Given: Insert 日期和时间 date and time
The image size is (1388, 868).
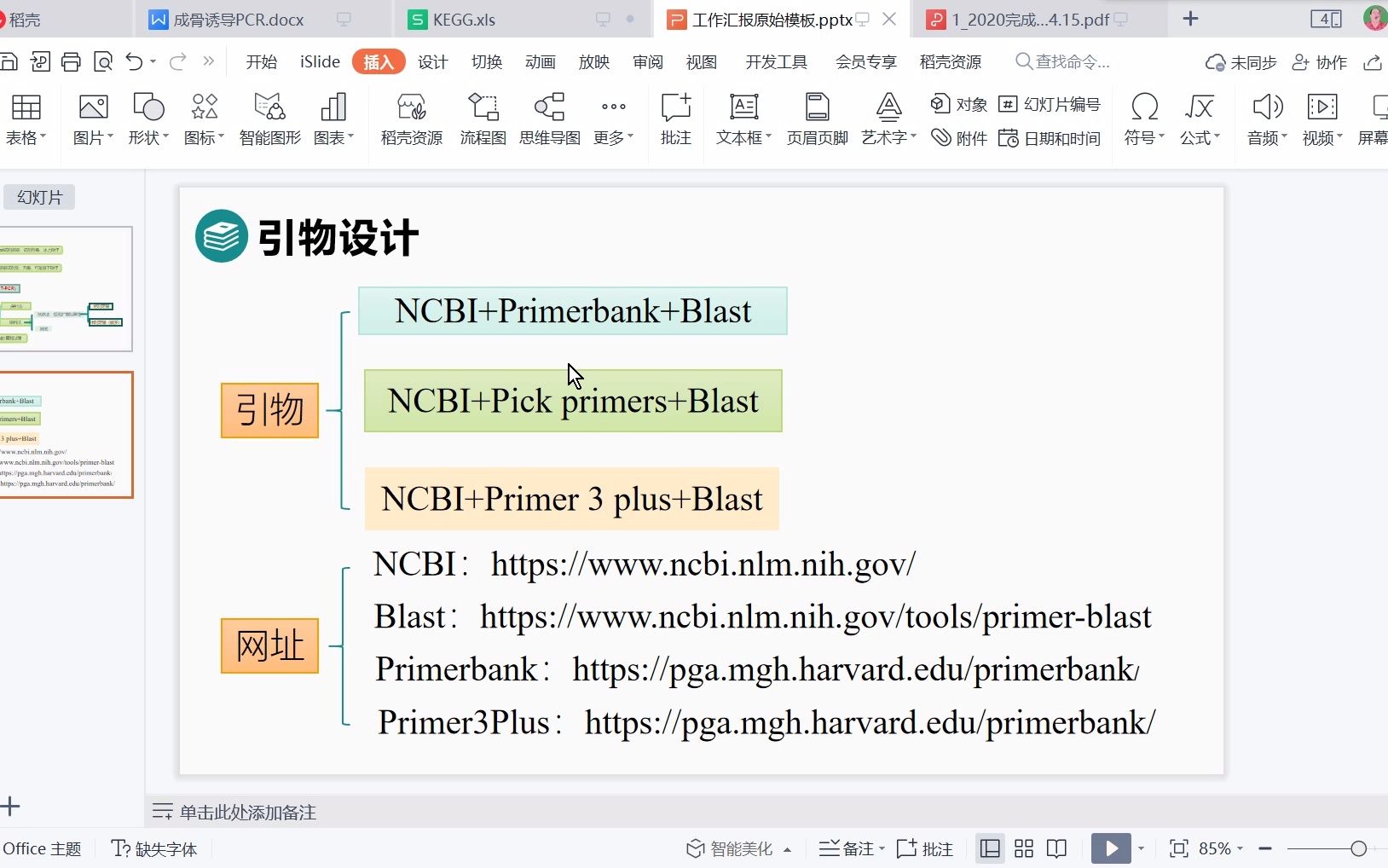Looking at the screenshot, I should [x=1050, y=138].
